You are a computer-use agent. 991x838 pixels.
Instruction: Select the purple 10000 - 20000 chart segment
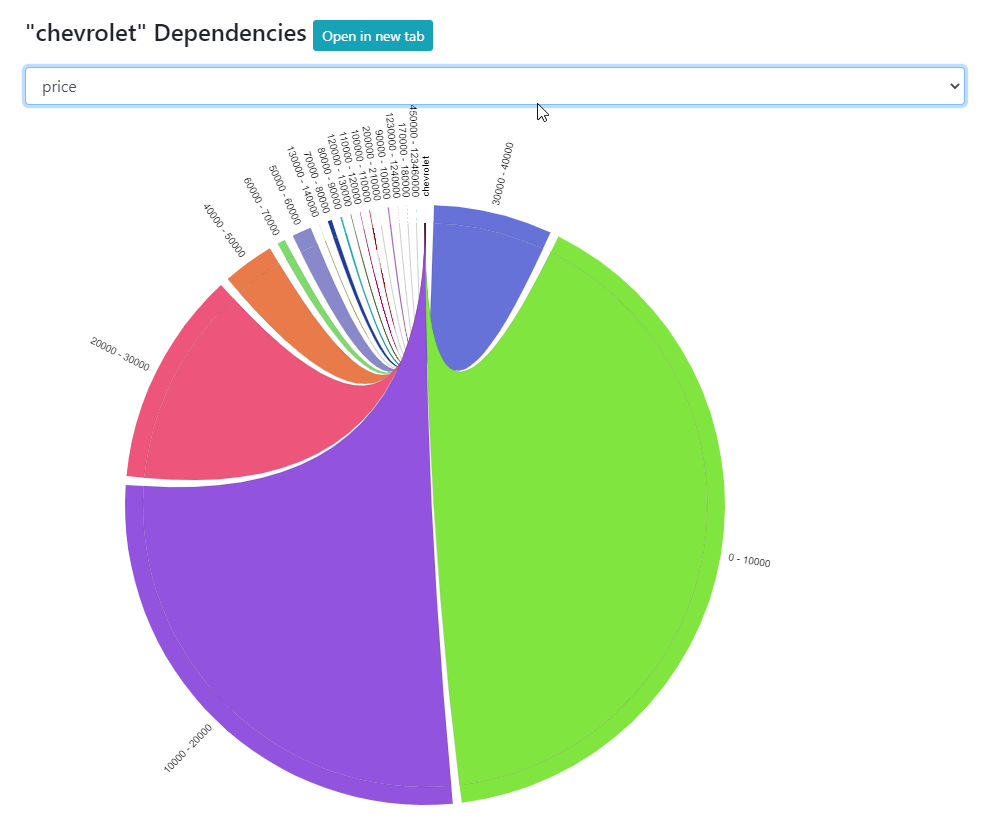[300, 620]
